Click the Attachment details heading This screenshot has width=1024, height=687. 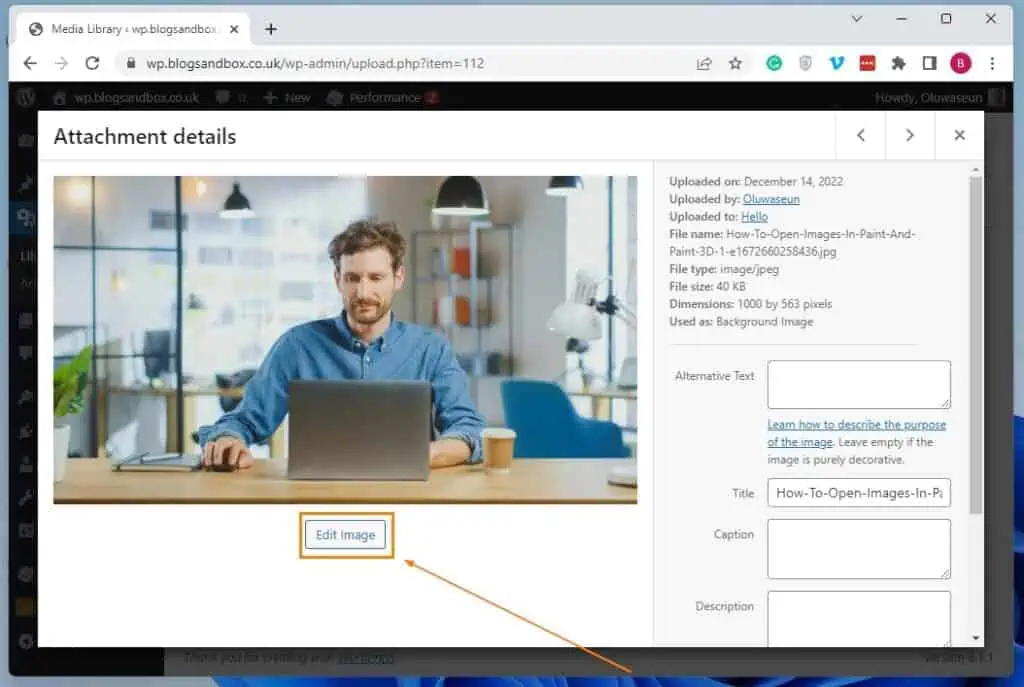click(x=145, y=136)
